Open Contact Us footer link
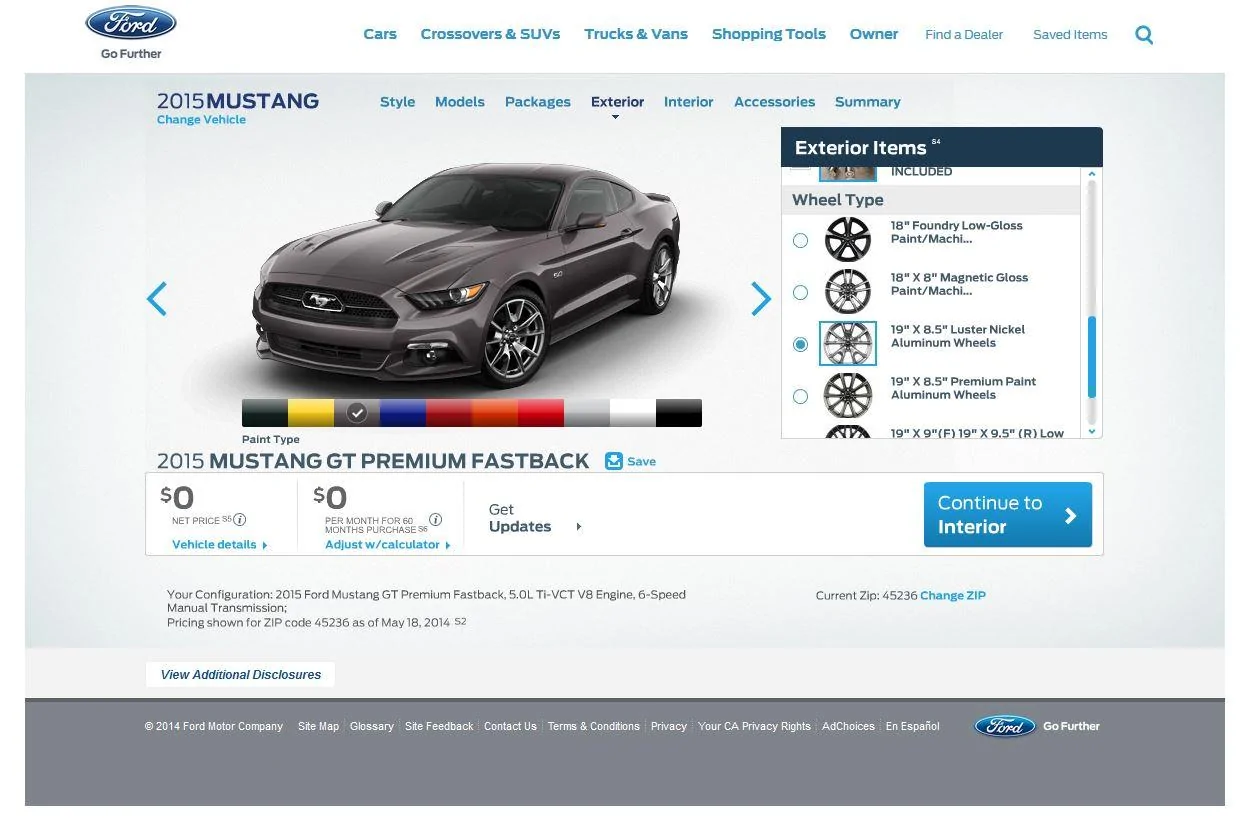1260x818 pixels. (x=510, y=727)
